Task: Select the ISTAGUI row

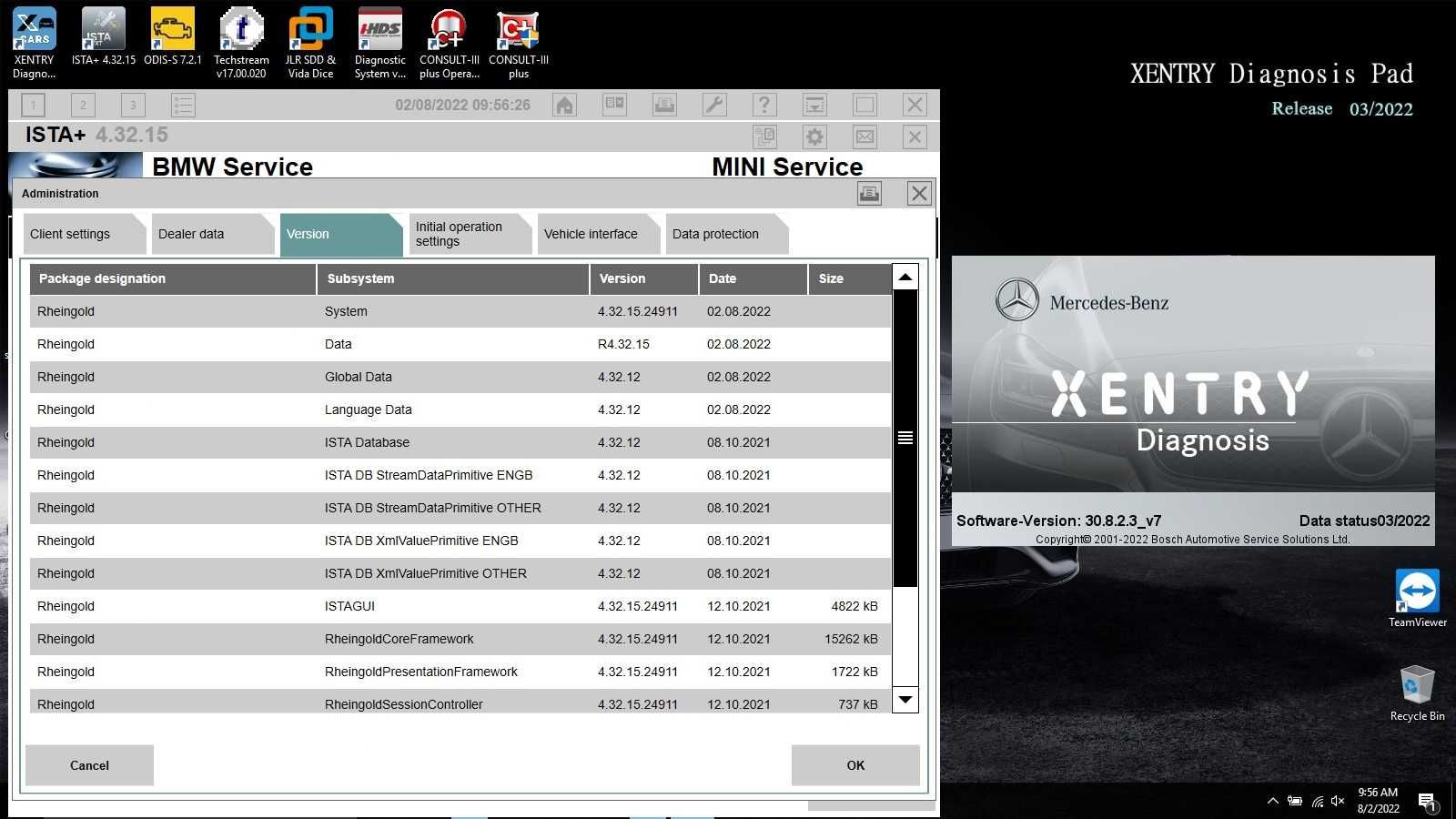Action: (x=460, y=606)
